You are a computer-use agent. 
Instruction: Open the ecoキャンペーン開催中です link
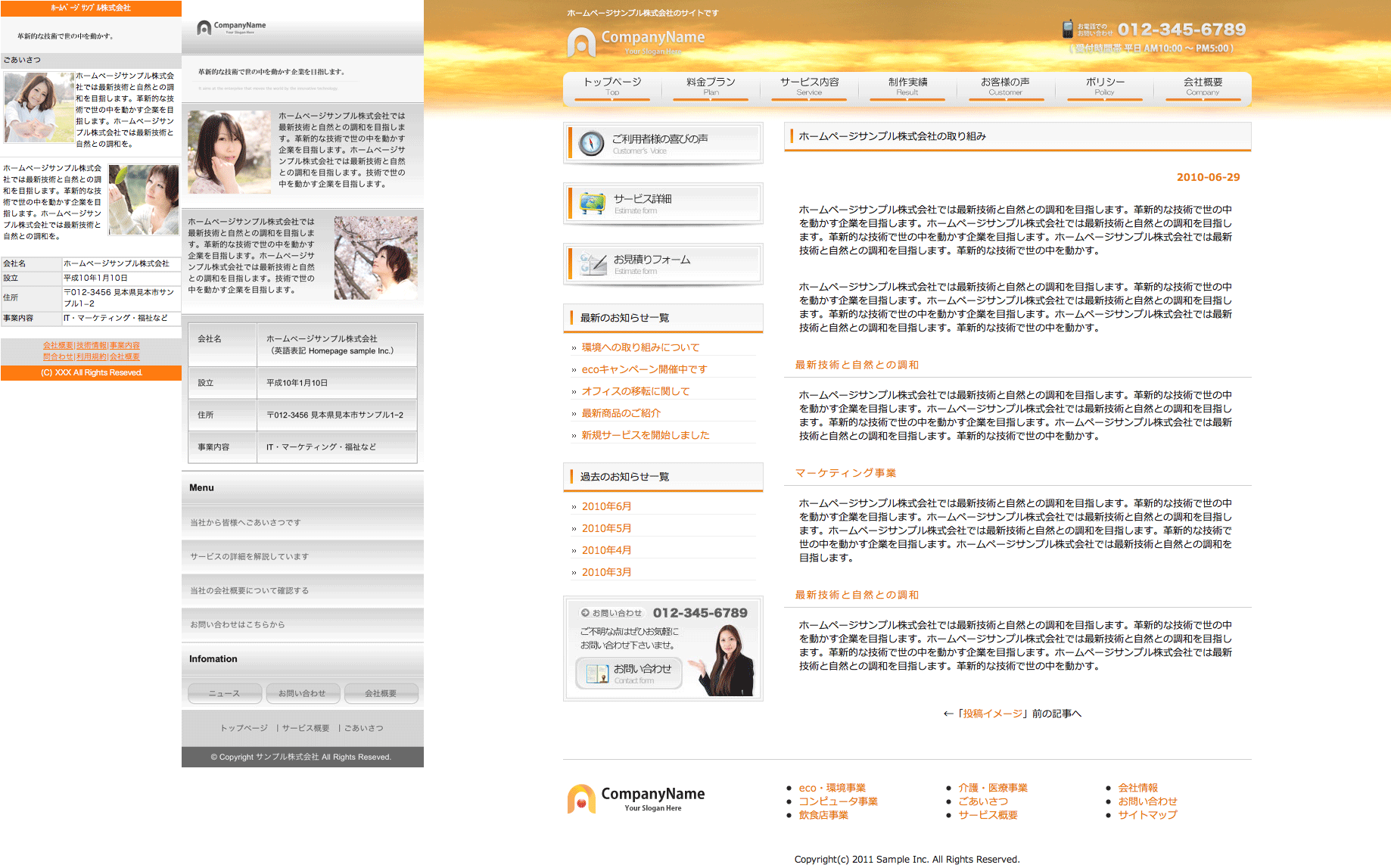click(x=644, y=369)
